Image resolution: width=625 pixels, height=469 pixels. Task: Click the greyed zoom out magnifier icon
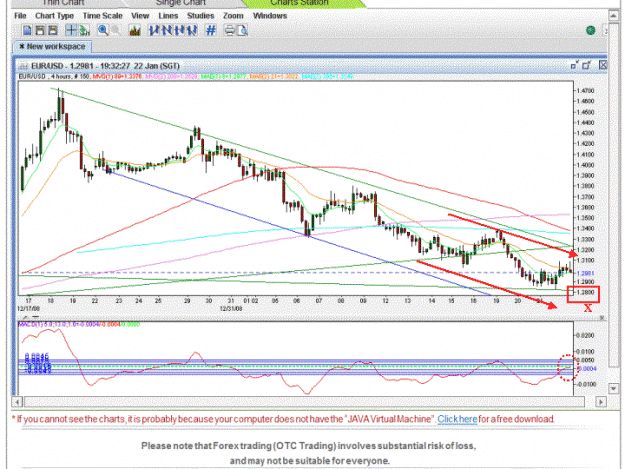(x=116, y=31)
